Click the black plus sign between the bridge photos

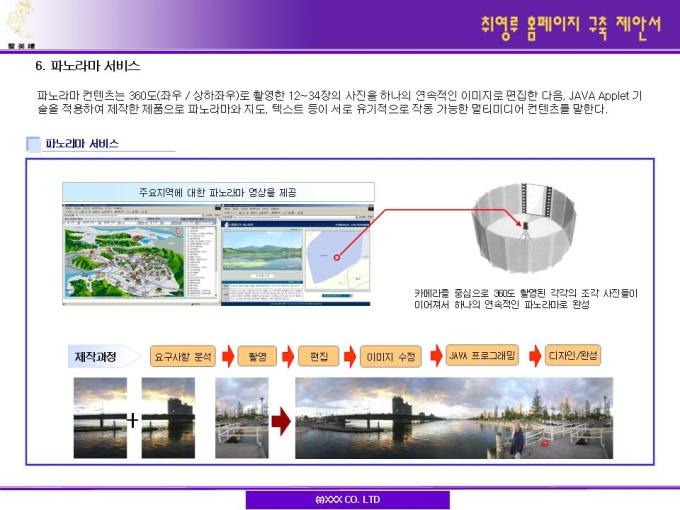coord(133,420)
